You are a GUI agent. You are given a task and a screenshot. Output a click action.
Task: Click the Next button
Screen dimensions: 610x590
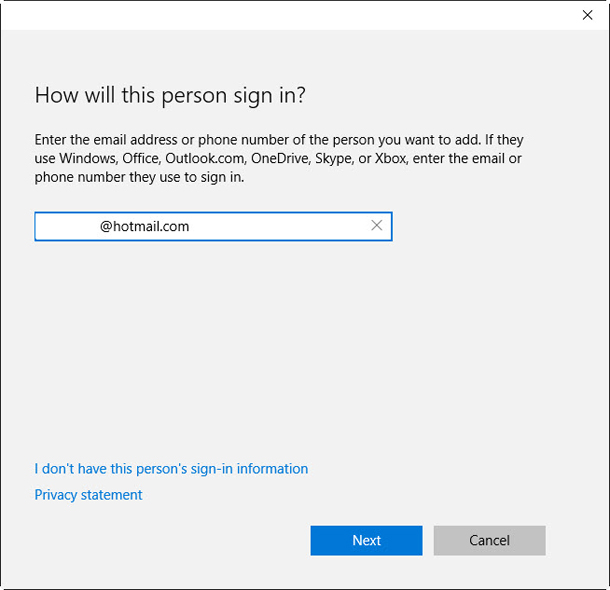366,540
